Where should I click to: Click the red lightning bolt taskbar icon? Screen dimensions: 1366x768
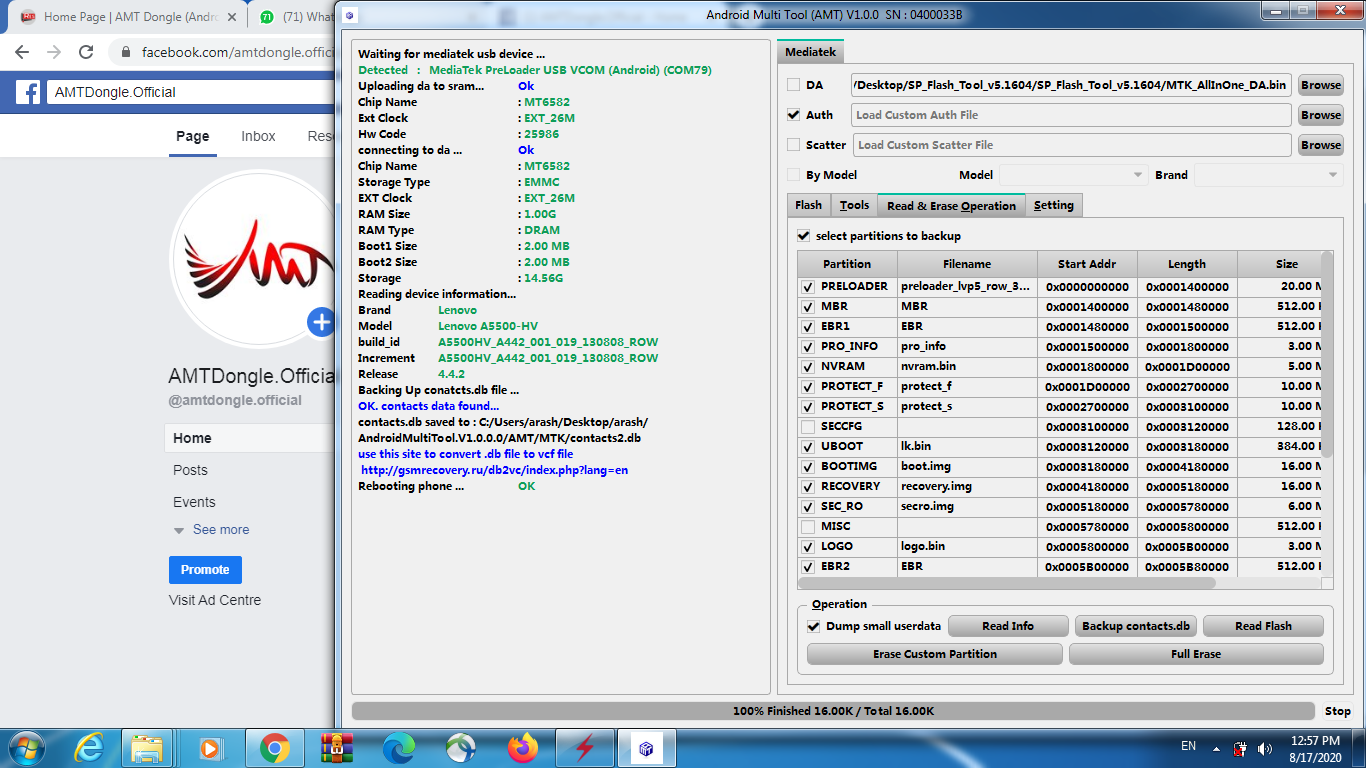584,747
